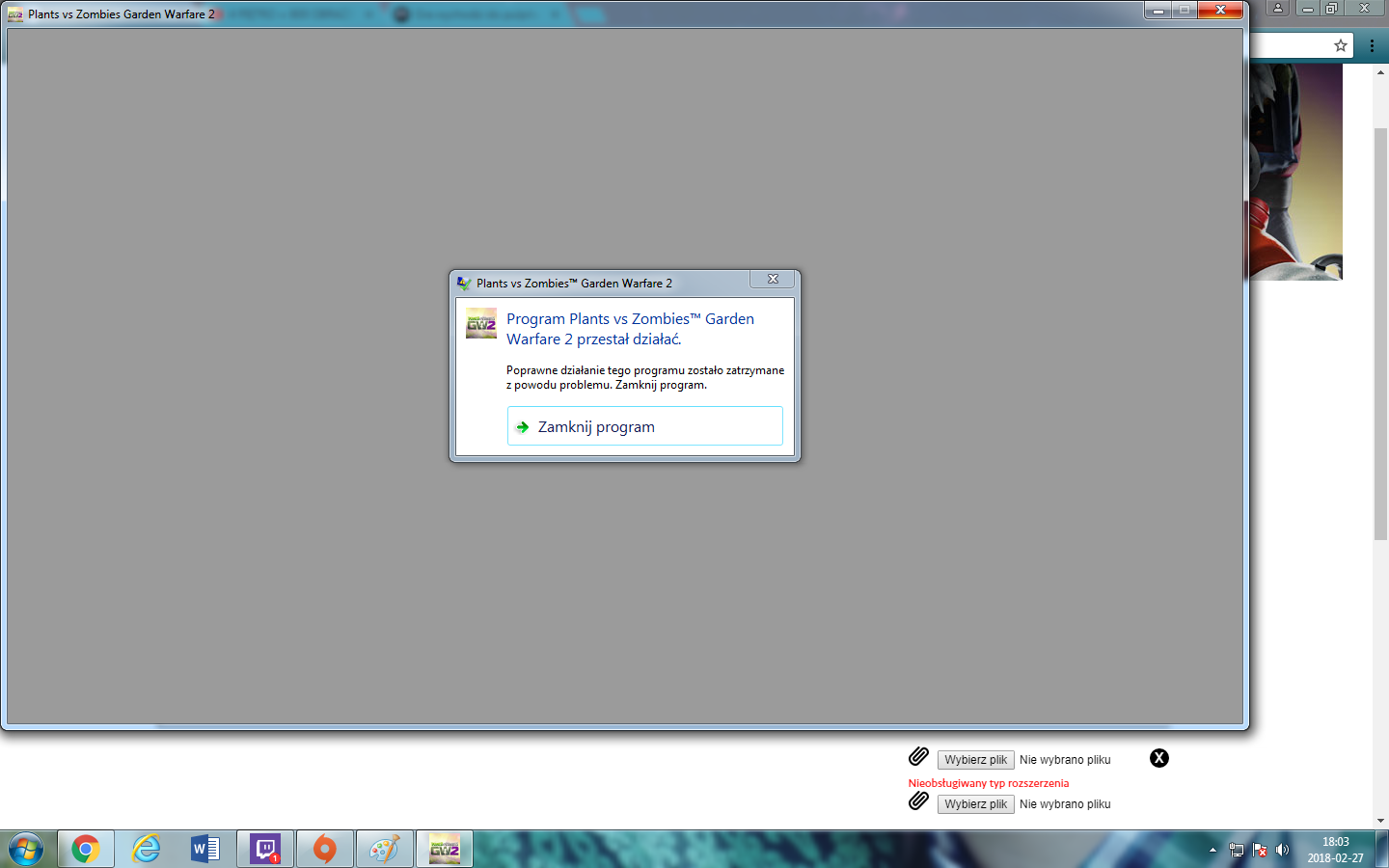The height and width of the screenshot is (868, 1389).
Task: Click the blue crash heading text
Action: click(630, 329)
